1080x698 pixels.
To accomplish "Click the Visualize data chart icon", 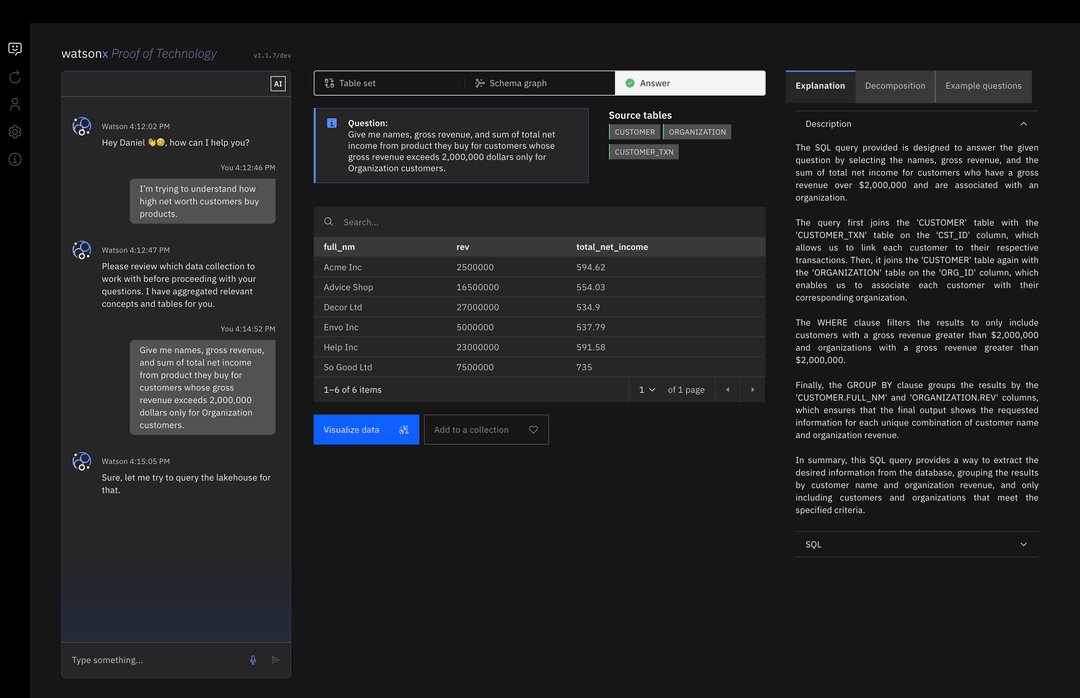I will point(403,429).
